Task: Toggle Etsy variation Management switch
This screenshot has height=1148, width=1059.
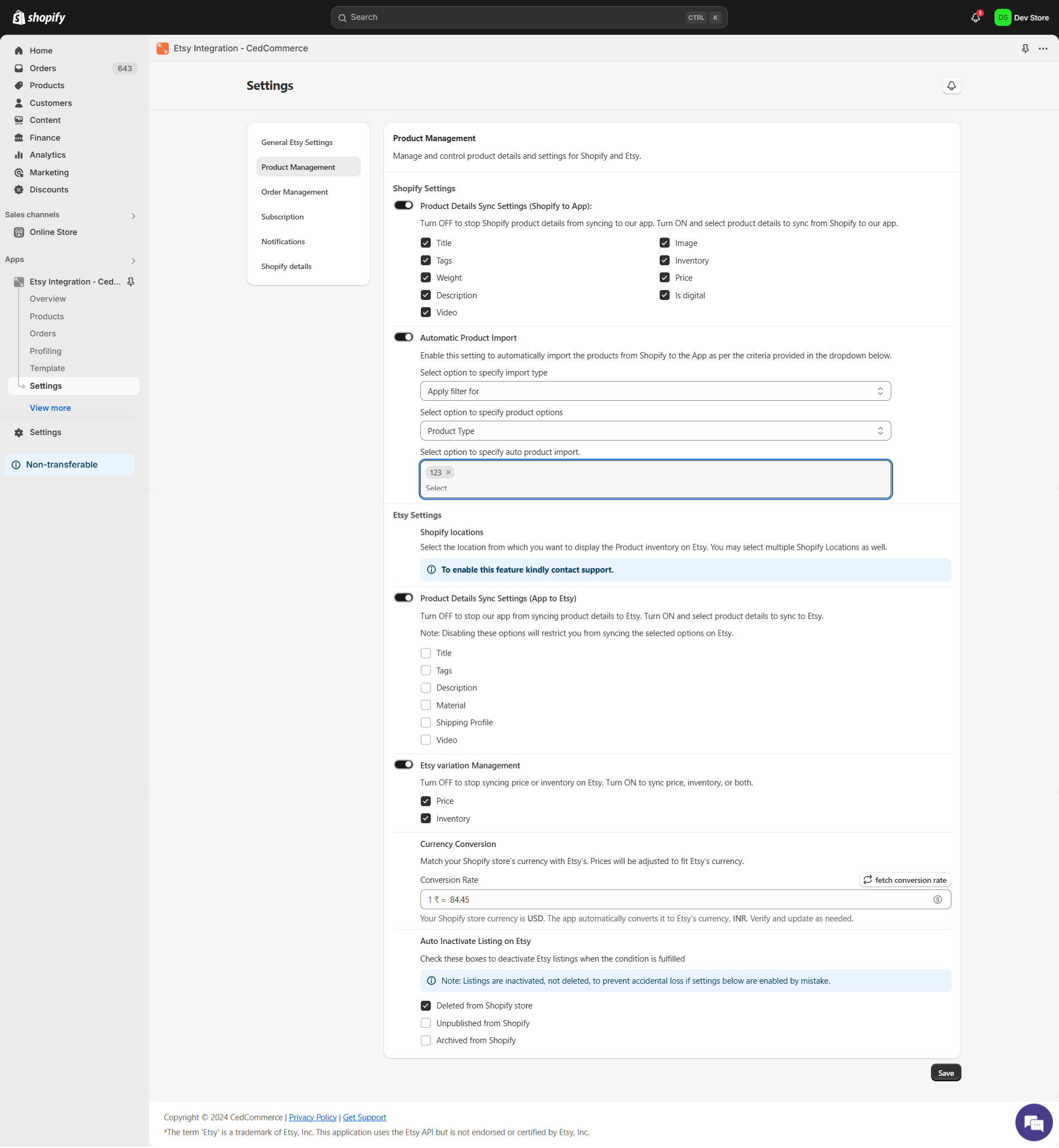Action: point(403,765)
